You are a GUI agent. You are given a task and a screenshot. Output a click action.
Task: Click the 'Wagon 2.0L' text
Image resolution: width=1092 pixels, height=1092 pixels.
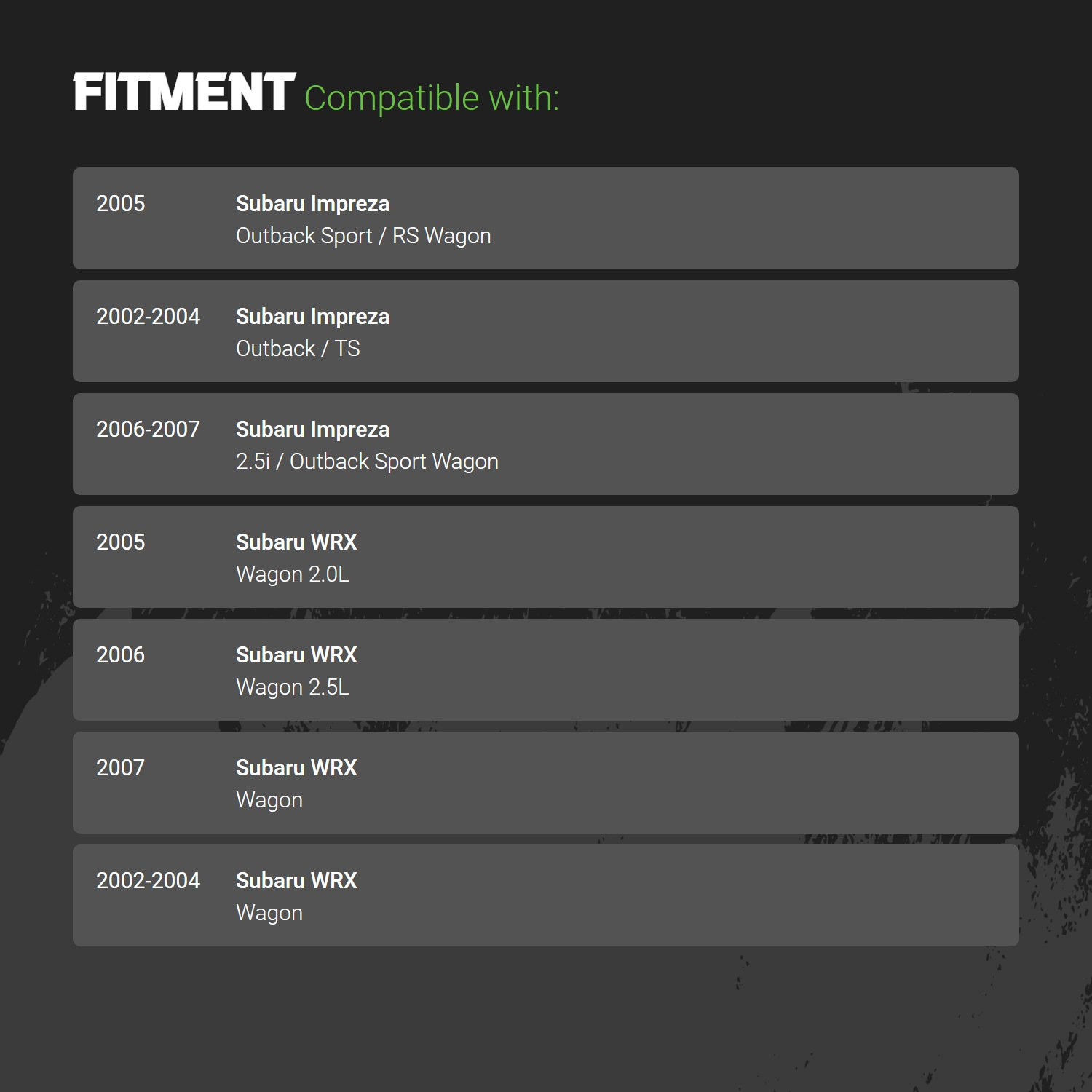pos(293,574)
